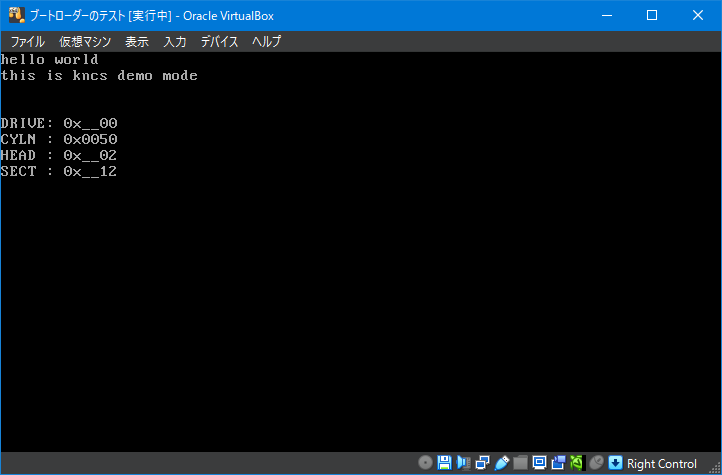Viewport: 722px width, 475px height.
Task: Open the recording status indicator
Action: [x=559, y=463]
